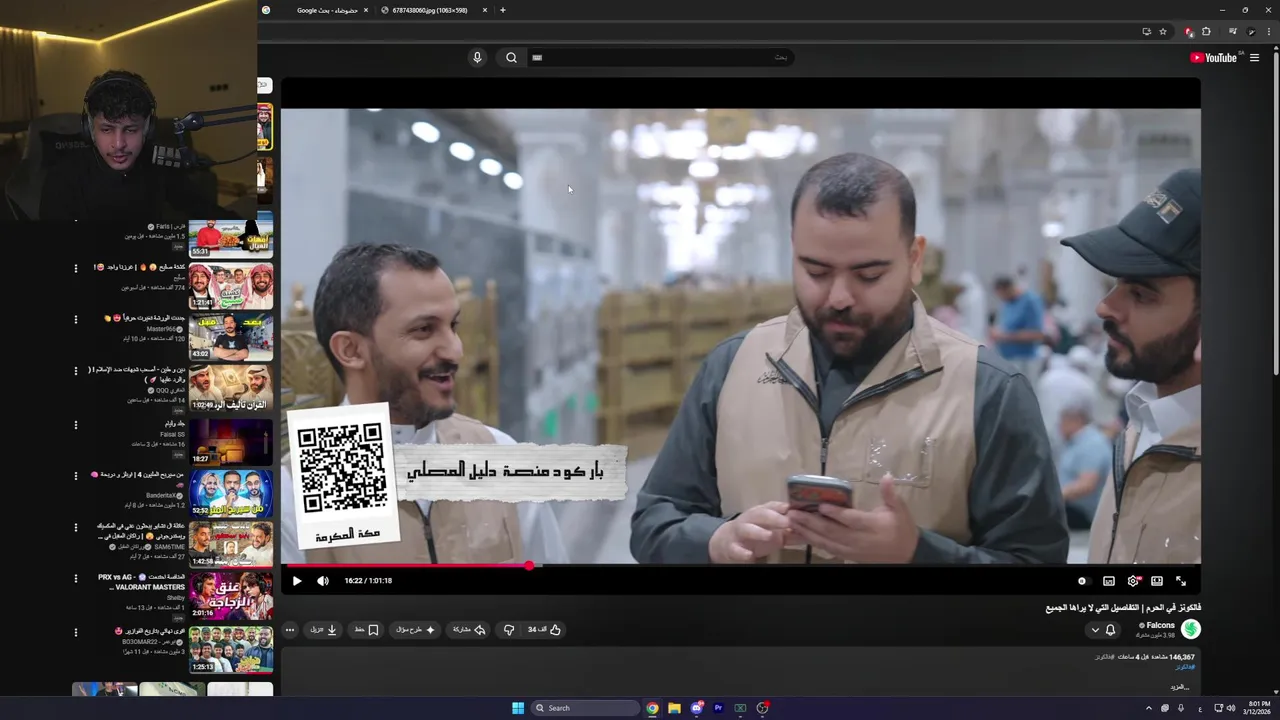
Task: Open Chrome three-dot menu
Action: 1270,32
